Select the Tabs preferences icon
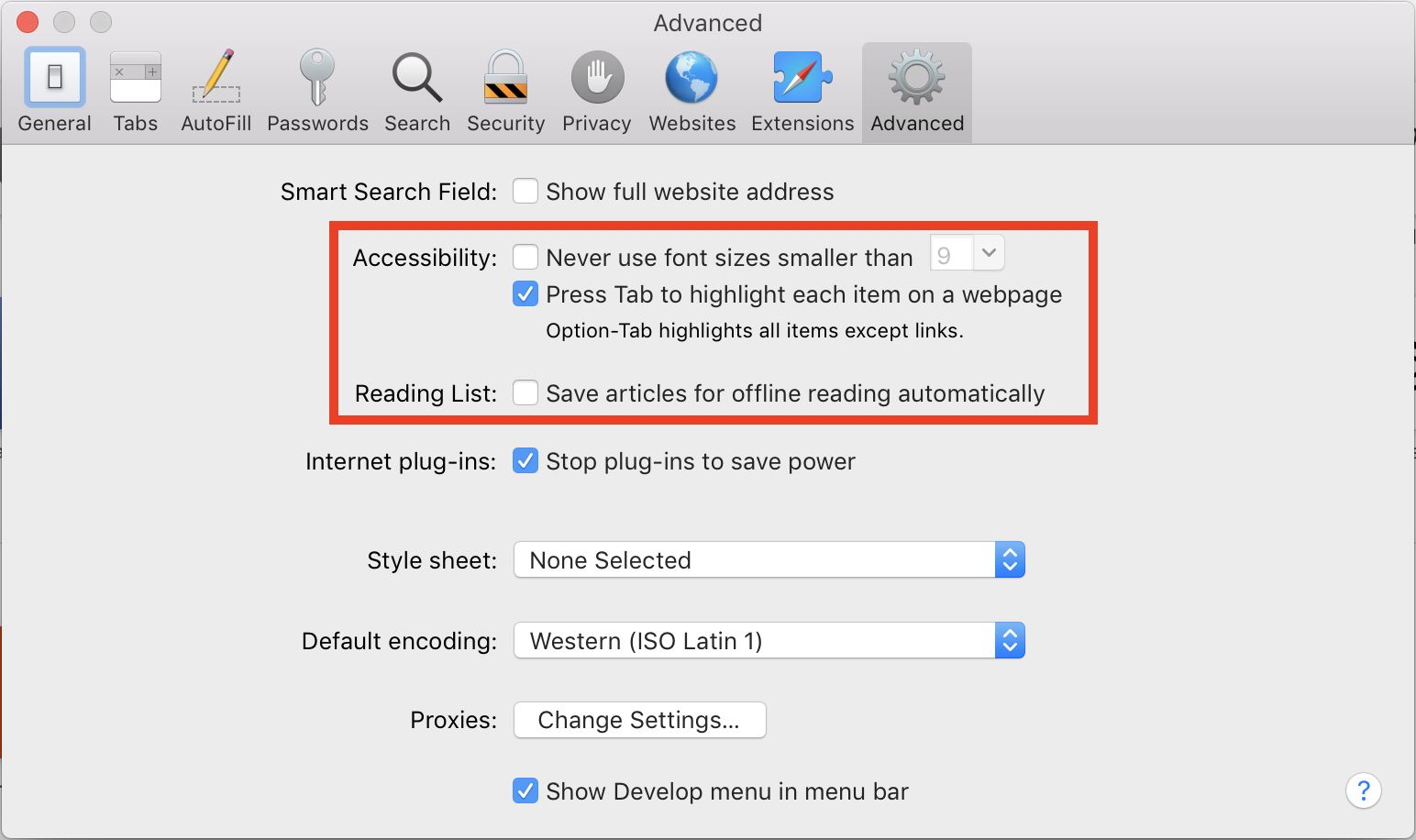 135,90
